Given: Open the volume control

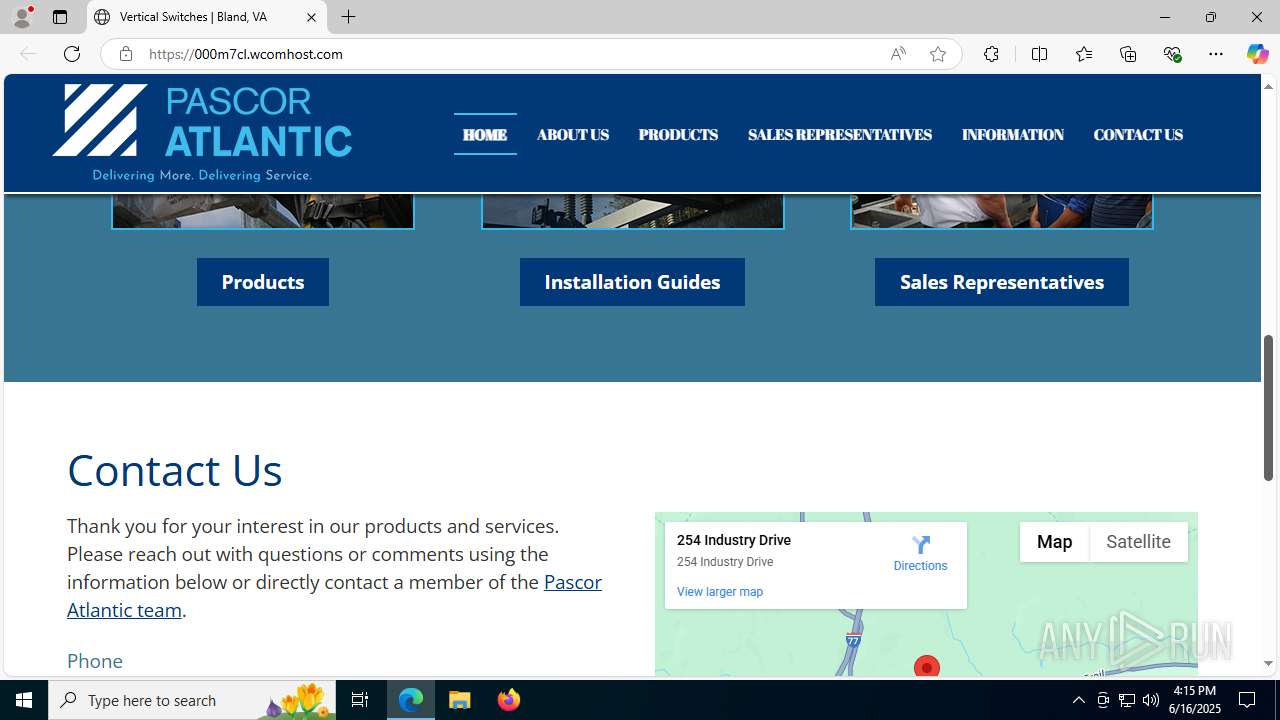Looking at the screenshot, I should click(1151, 700).
